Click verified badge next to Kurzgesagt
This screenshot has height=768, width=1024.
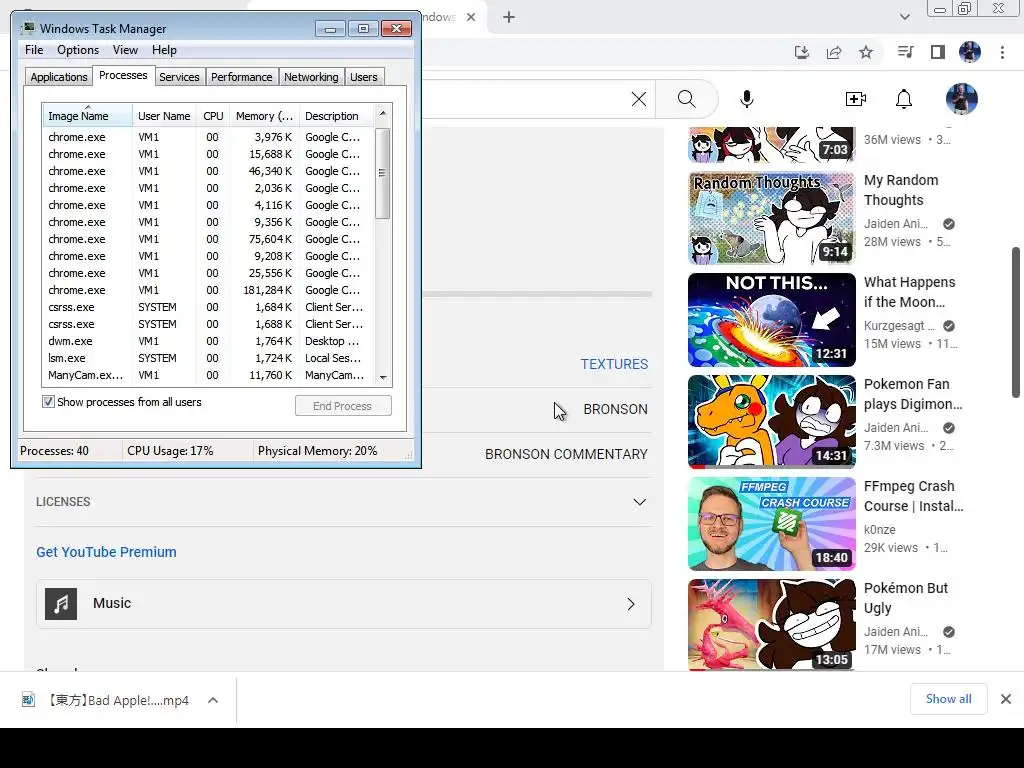949,326
